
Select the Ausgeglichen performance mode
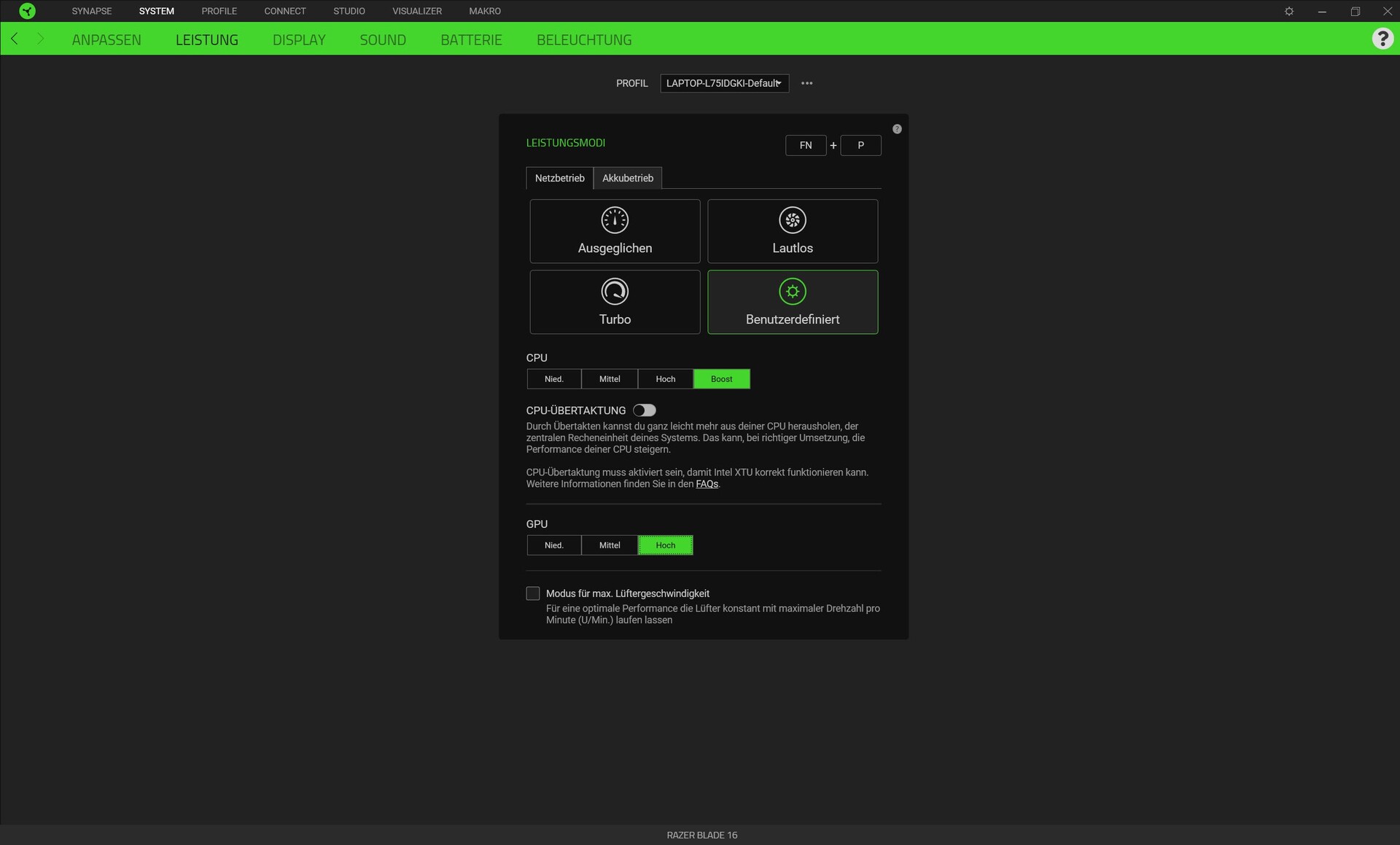click(615, 231)
